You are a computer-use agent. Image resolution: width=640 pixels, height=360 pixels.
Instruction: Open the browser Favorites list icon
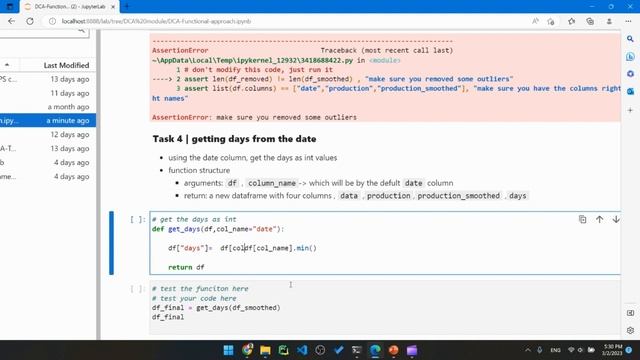(x=571, y=21)
